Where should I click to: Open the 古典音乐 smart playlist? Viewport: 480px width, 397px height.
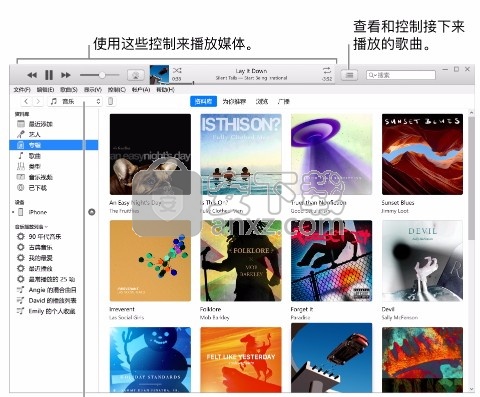[53, 247]
